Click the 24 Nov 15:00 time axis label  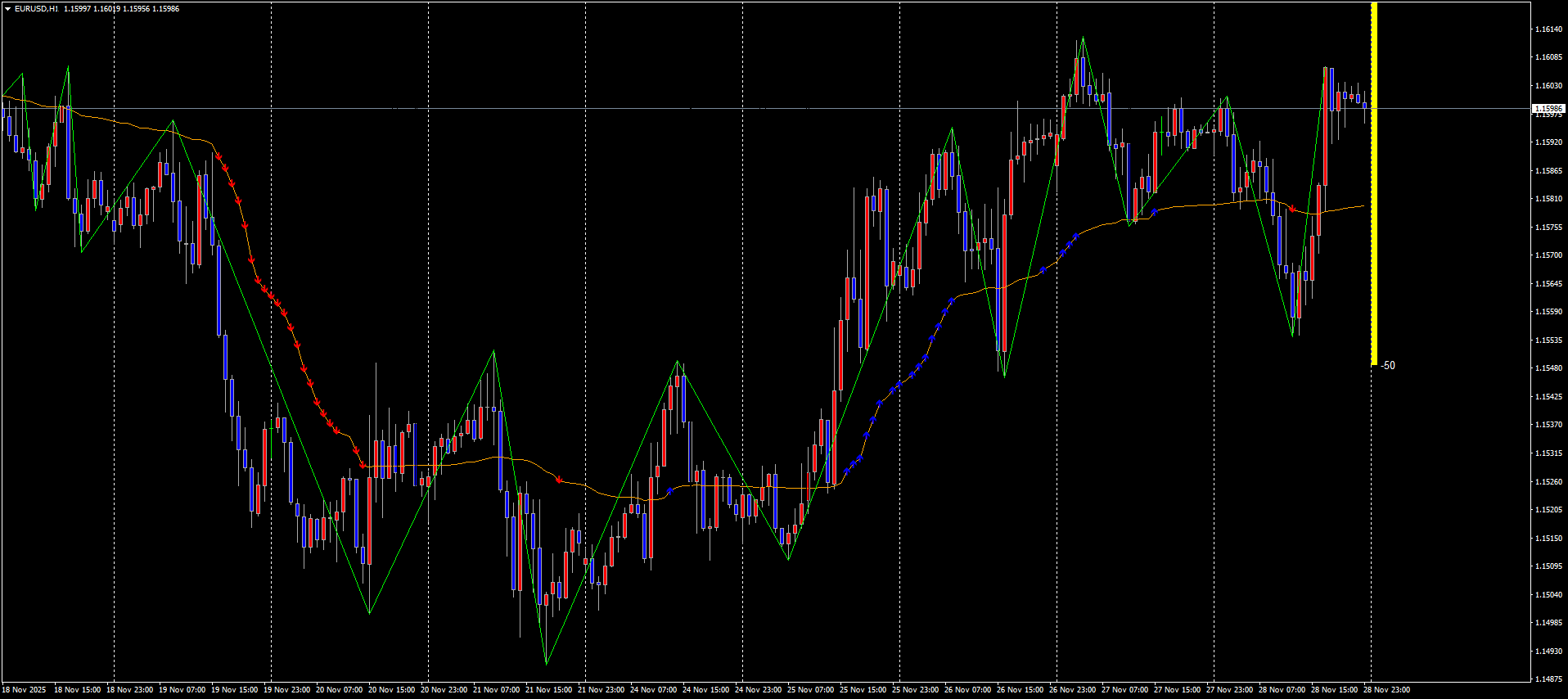pos(705,690)
